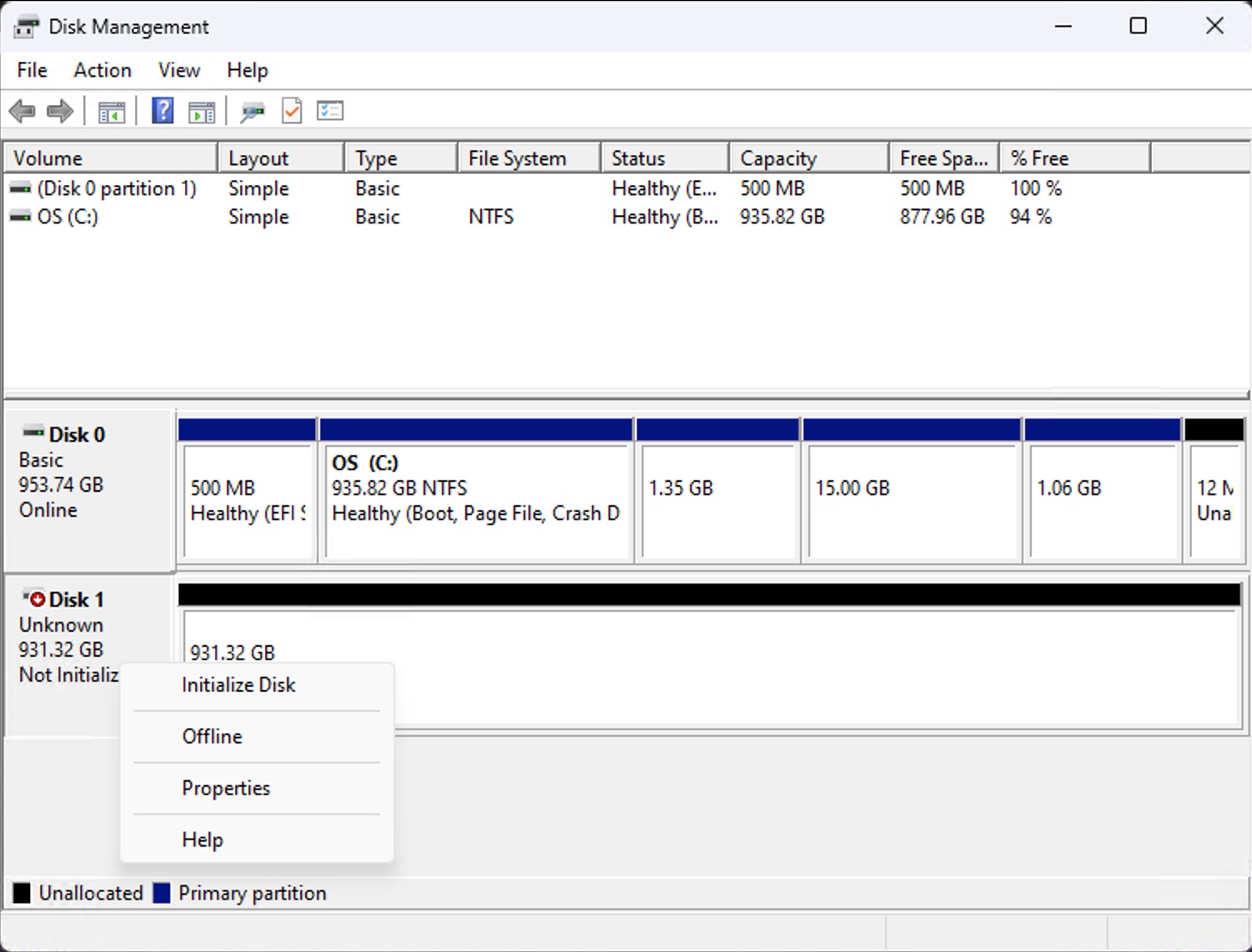Open Help via the blue question mark icon
This screenshot has height=952, width=1252.
tap(163, 110)
